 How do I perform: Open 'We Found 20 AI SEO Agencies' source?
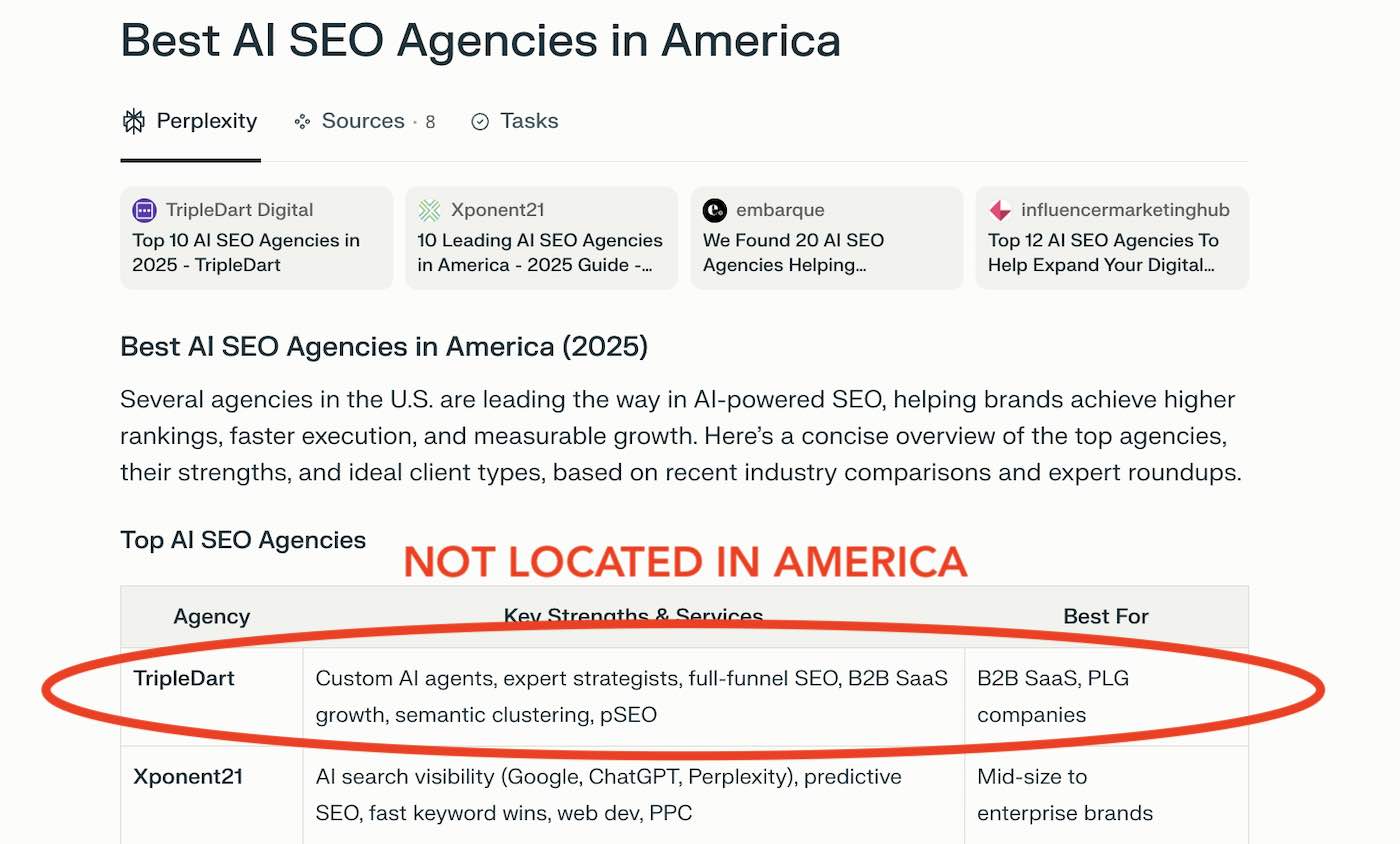(x=827, y=238)
